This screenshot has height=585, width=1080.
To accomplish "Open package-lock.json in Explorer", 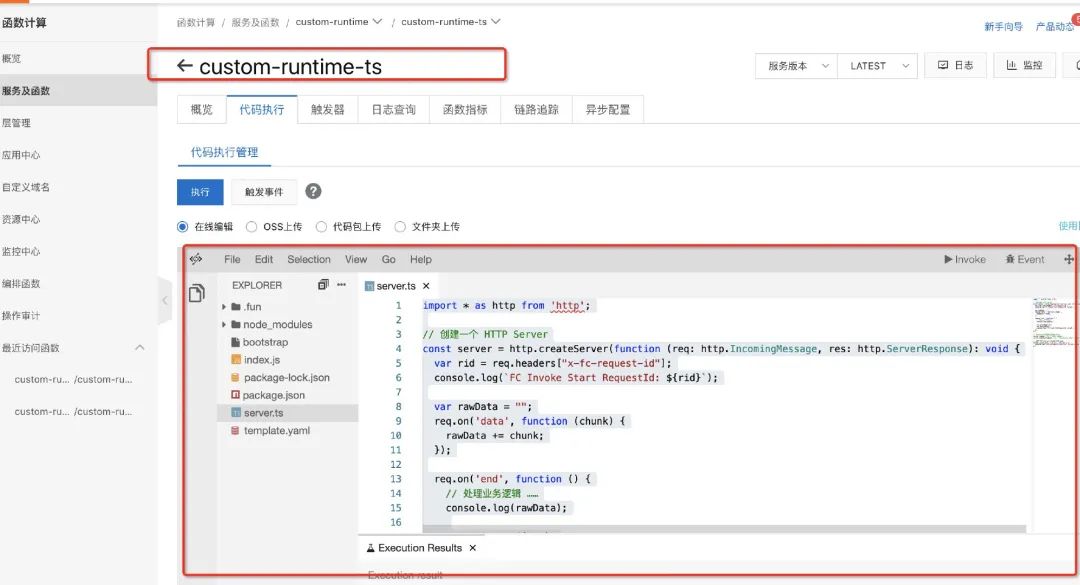I will tap(288, 378).
